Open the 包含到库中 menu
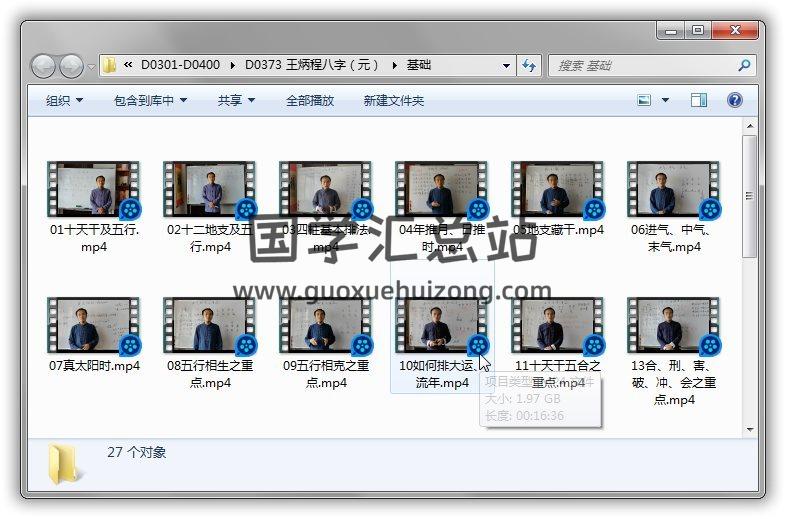 point(150,100)
